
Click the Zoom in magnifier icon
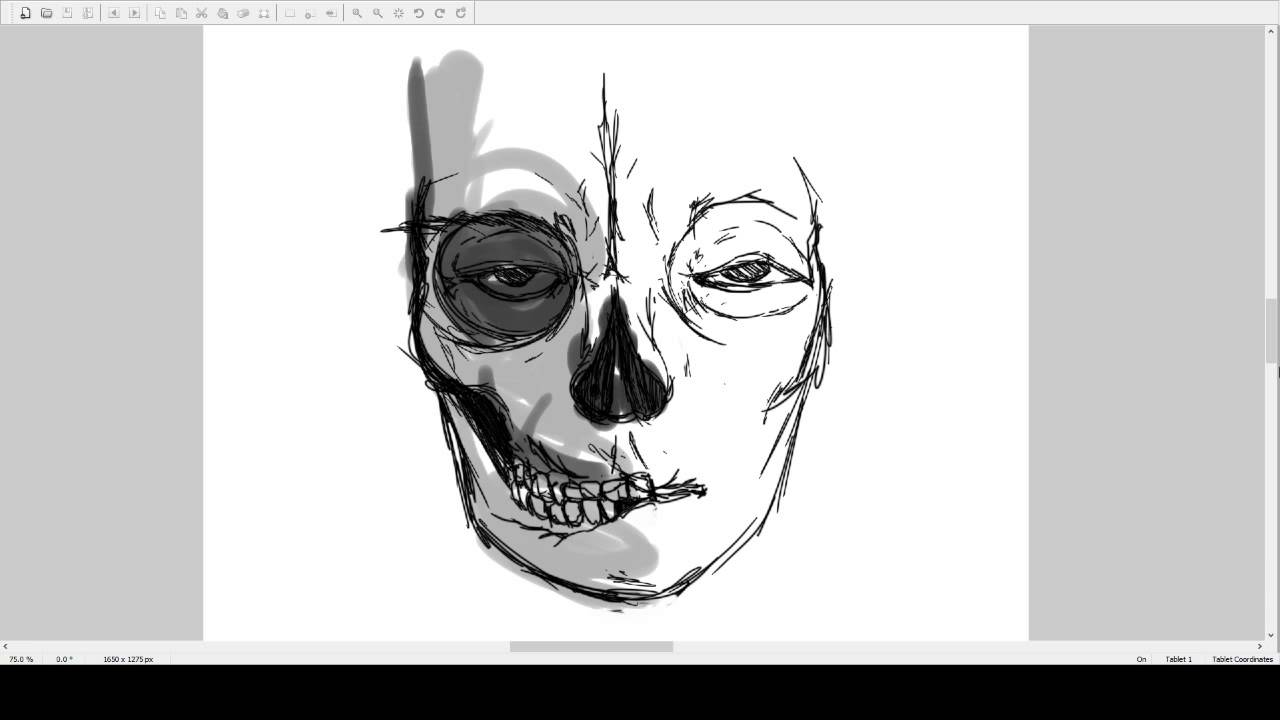coord(357,13)
